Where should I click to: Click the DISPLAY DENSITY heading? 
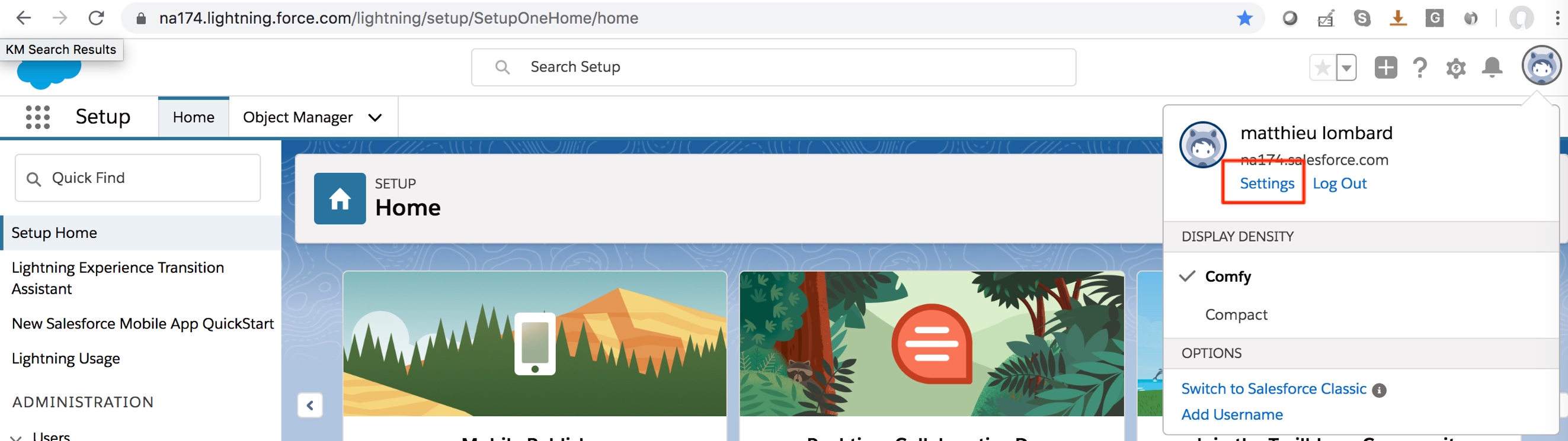1237,237
